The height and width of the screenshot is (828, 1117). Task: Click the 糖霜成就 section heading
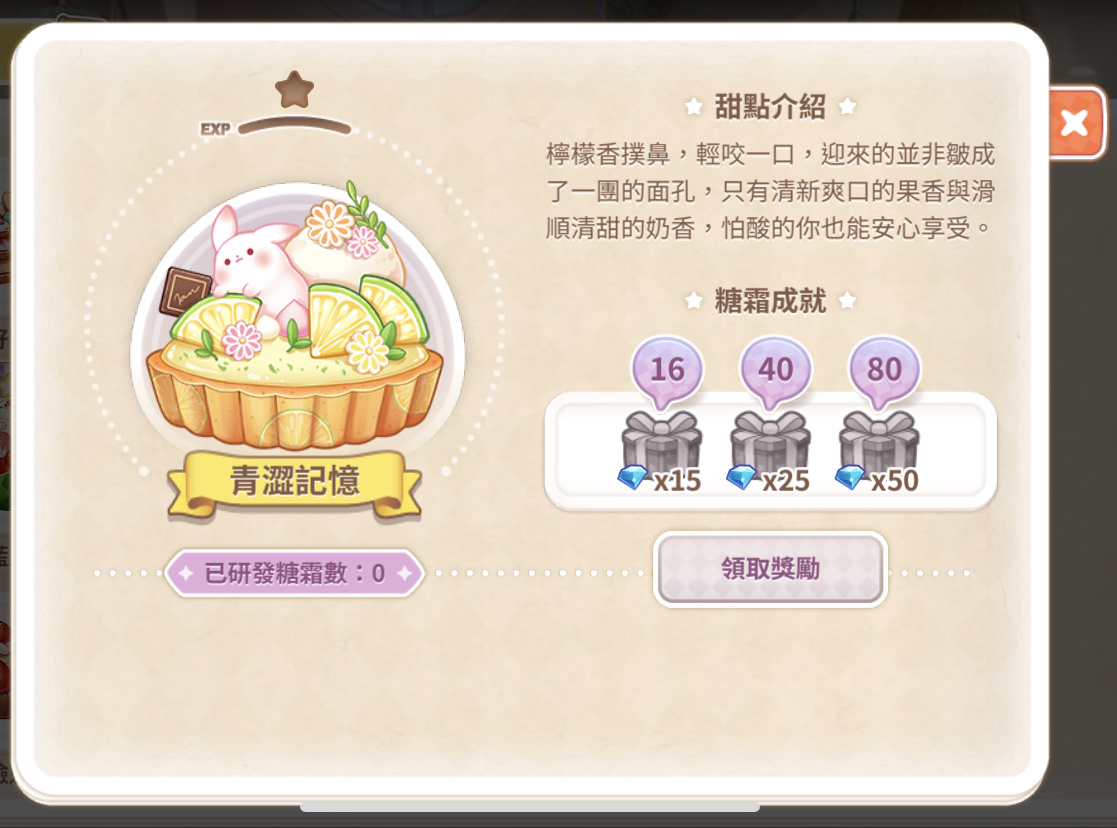pyautogui.click(x=770, y=301)
